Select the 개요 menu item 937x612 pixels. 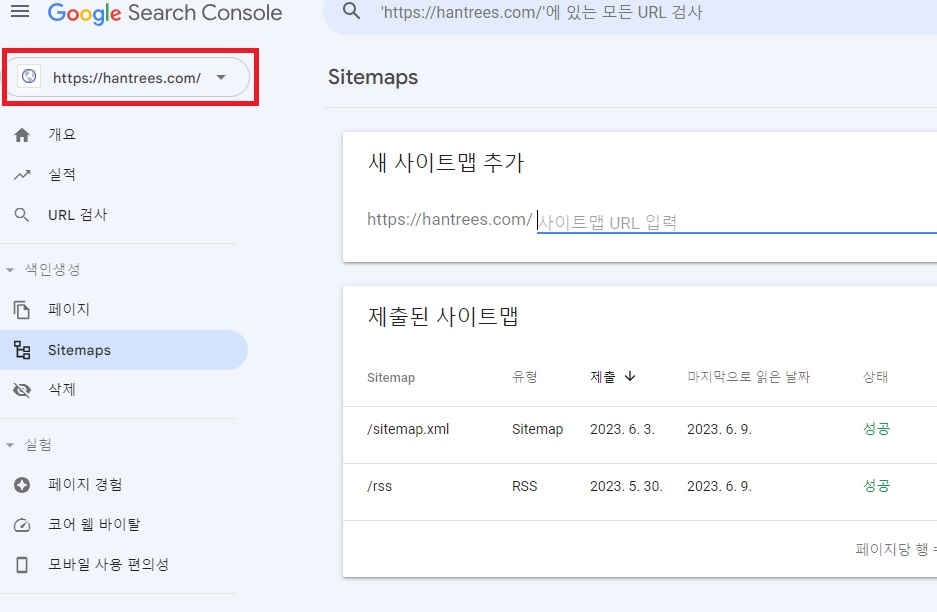pyautogui.click(x=60, y=134)
